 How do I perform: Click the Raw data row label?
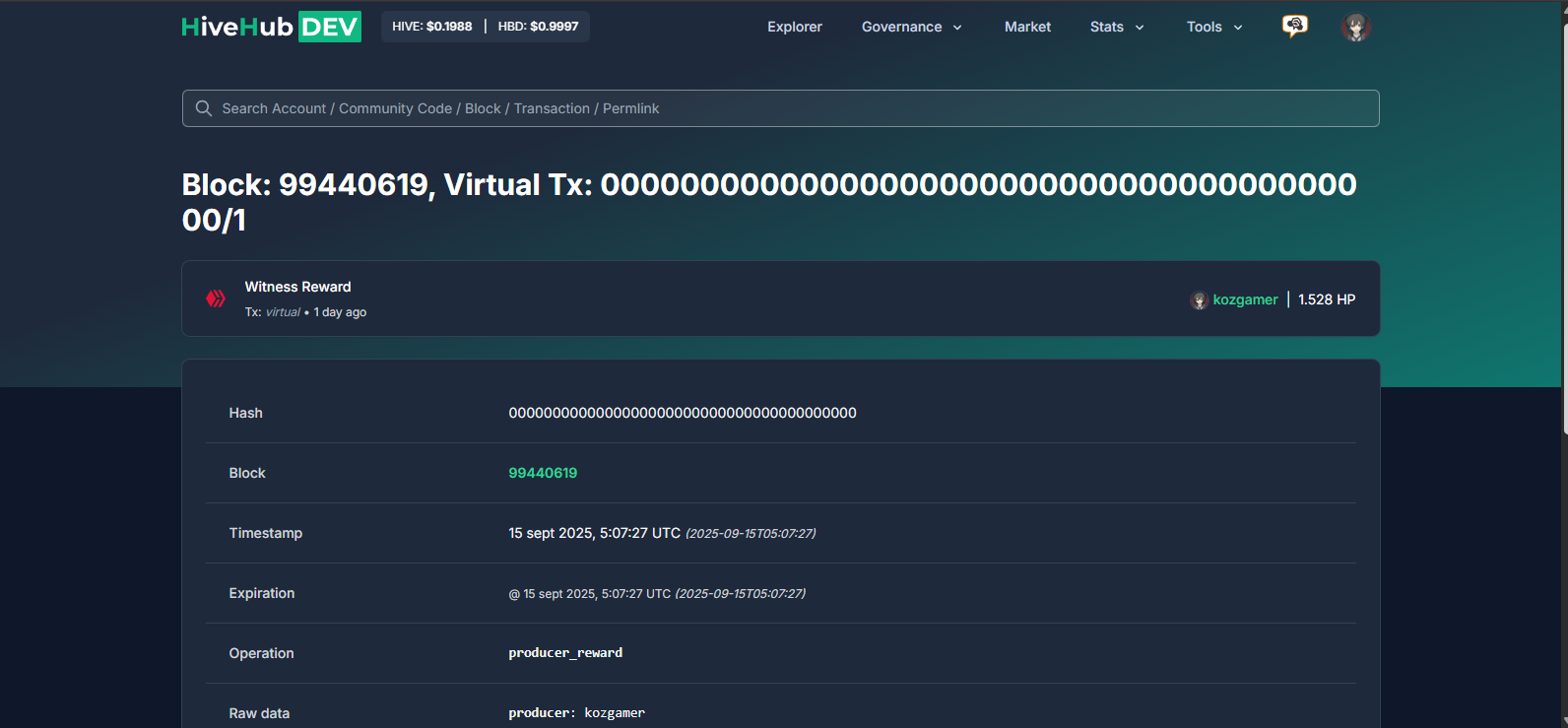coord(259,713)
